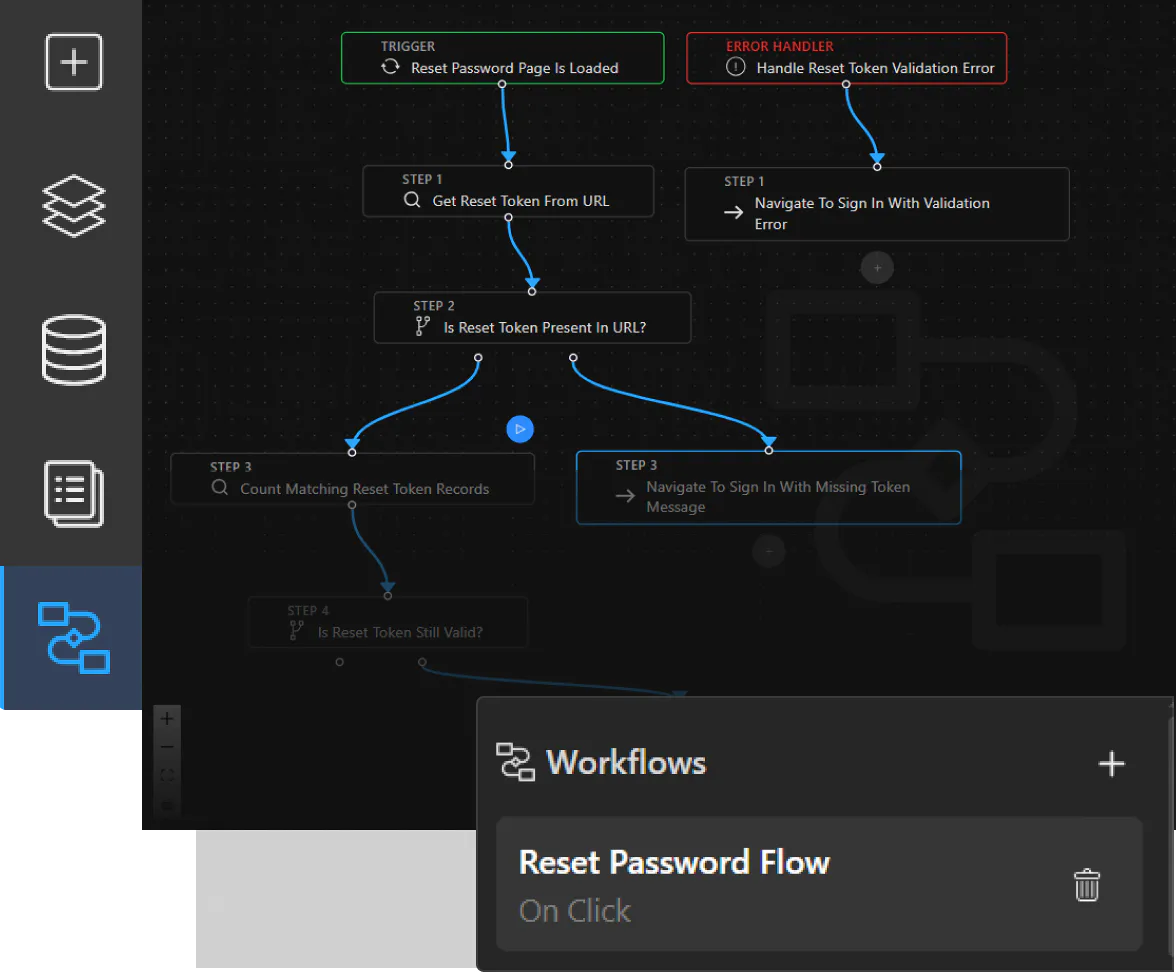Viewport: 1176px width, 972px height.
Task: Select Step 2 Is Reset Token Present In URL?
Action: [x=532, y=318]
